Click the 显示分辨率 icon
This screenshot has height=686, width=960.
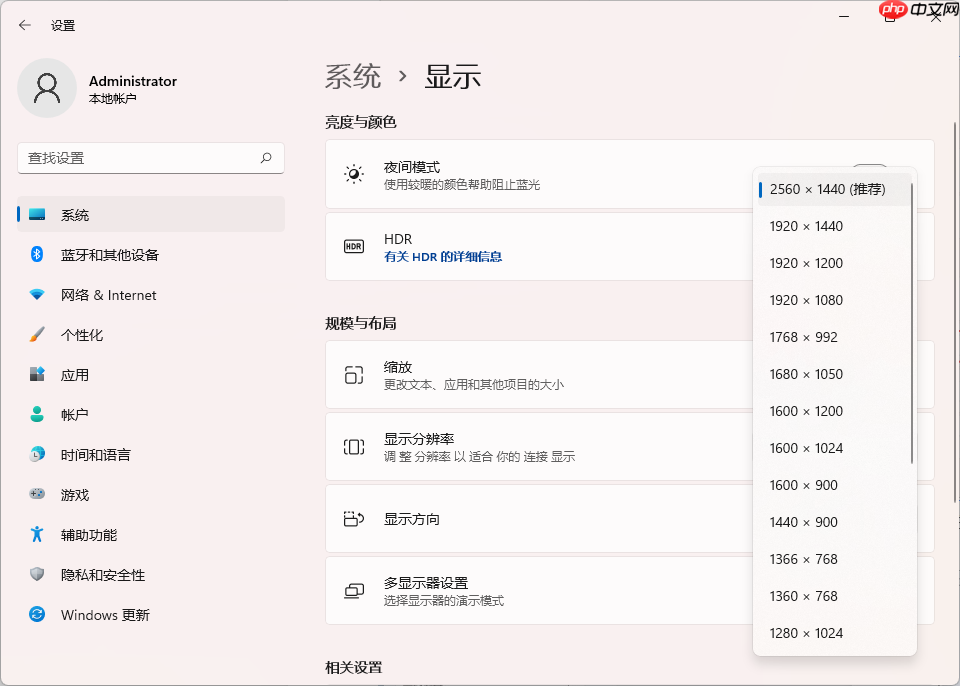tap(355, 447)
